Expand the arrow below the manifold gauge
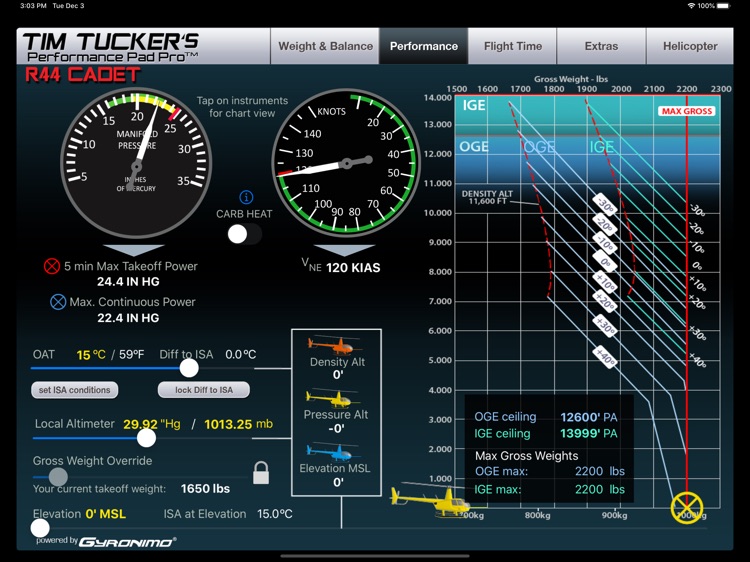 coord(134,250)
